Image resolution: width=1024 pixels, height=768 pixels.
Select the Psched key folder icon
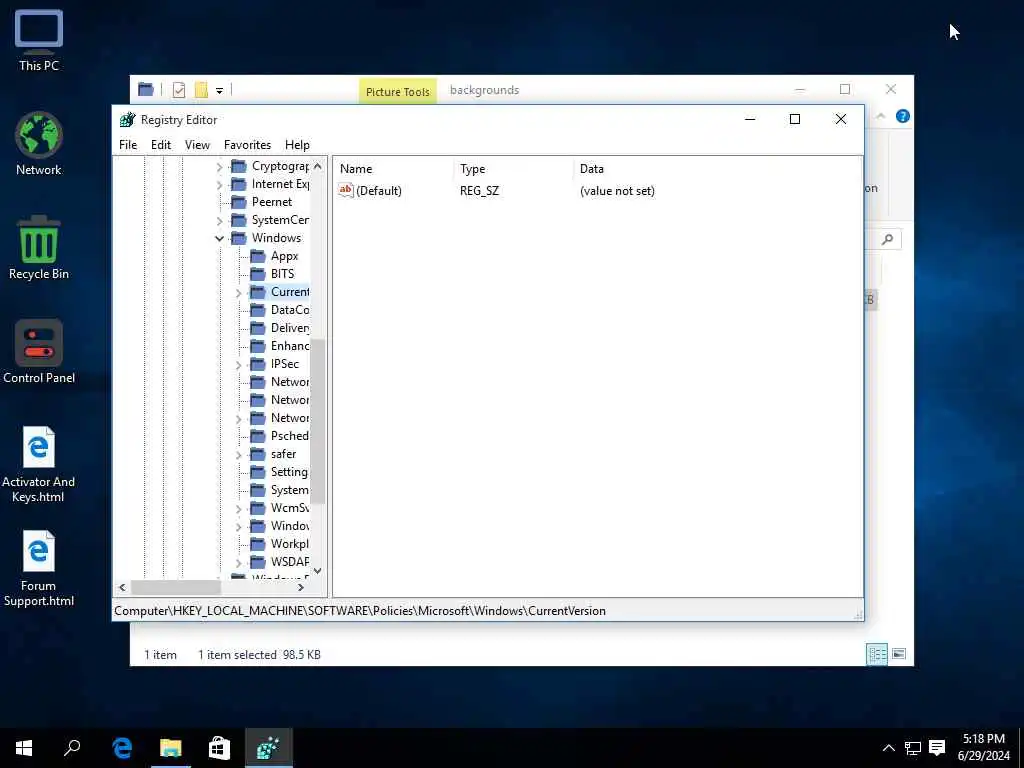(258, 436)
